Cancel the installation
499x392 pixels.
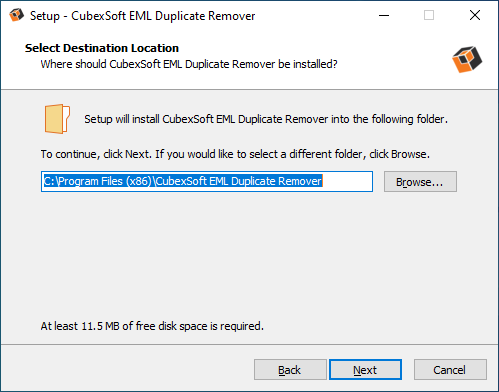pyautogui.click(x=450, y=370)
